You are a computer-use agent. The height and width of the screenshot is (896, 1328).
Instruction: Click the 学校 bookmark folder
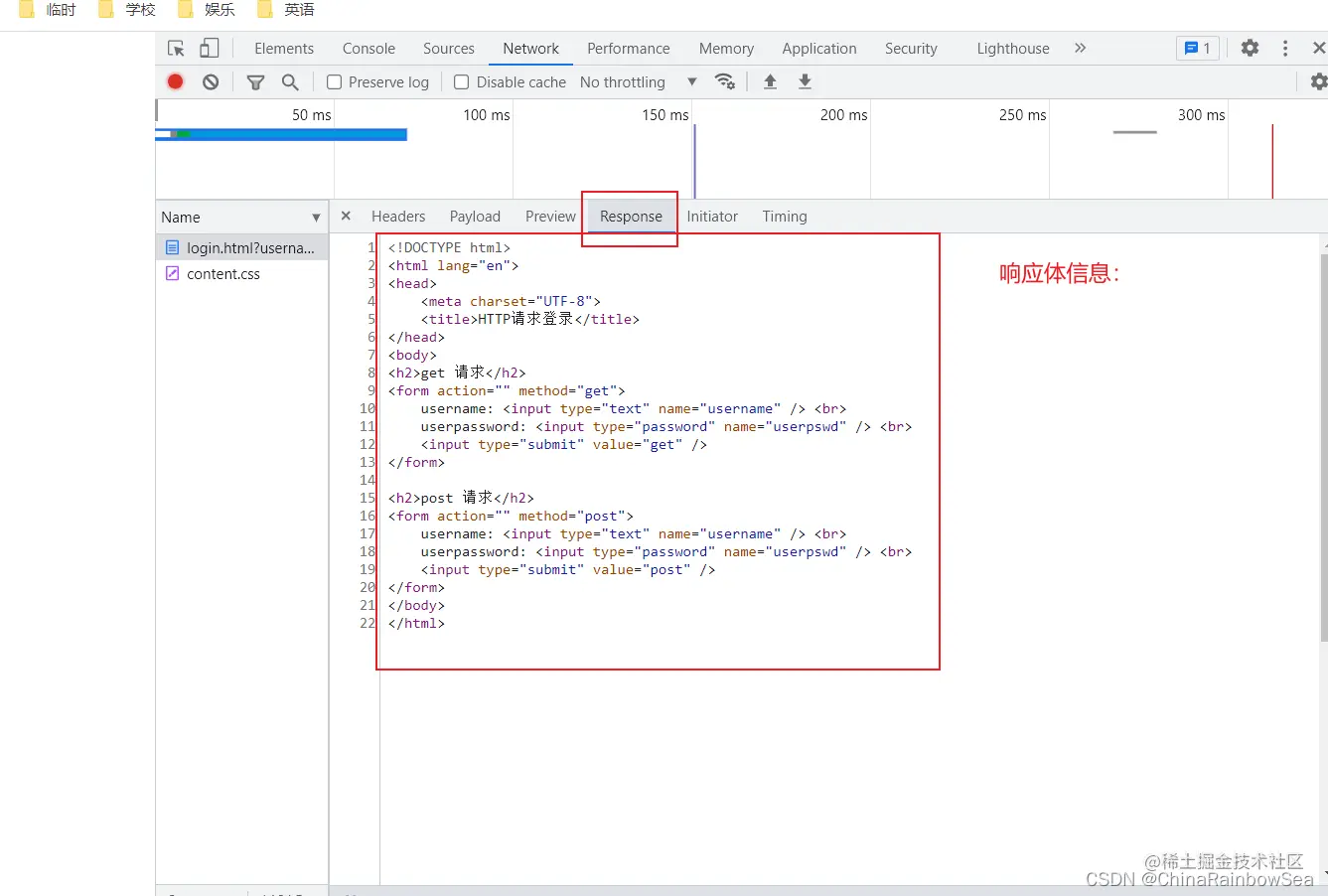coord(127,10)
